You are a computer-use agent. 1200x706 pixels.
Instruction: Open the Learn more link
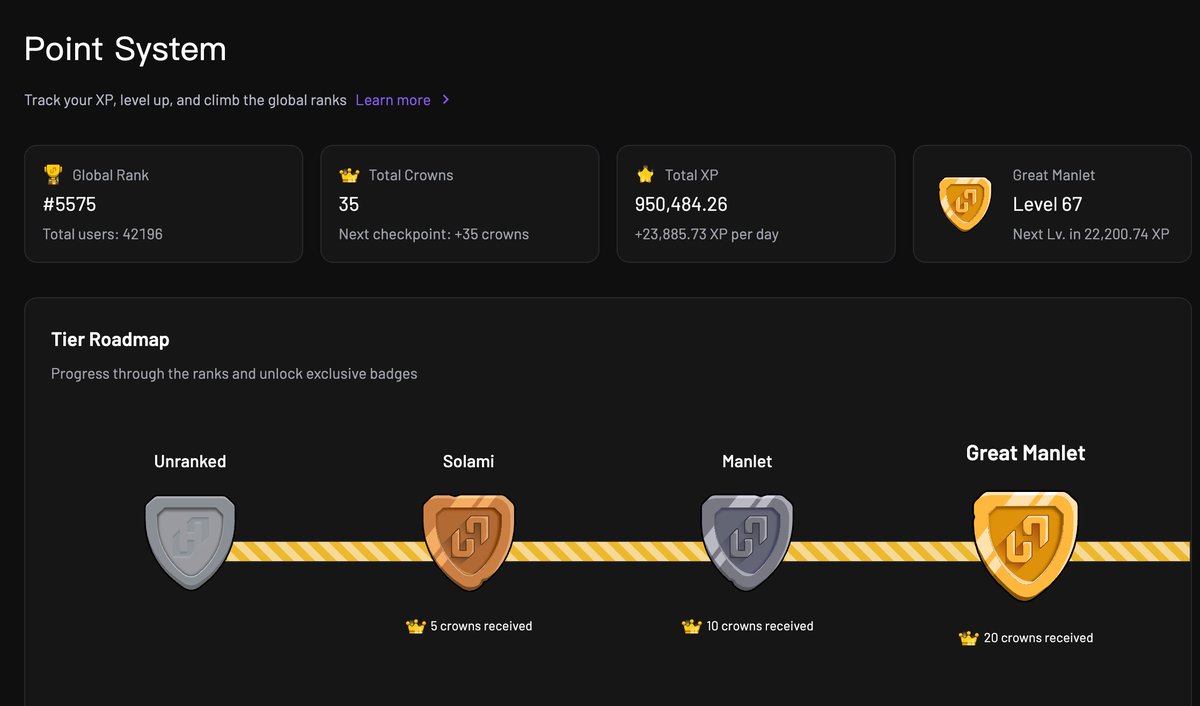pos(393,100)
